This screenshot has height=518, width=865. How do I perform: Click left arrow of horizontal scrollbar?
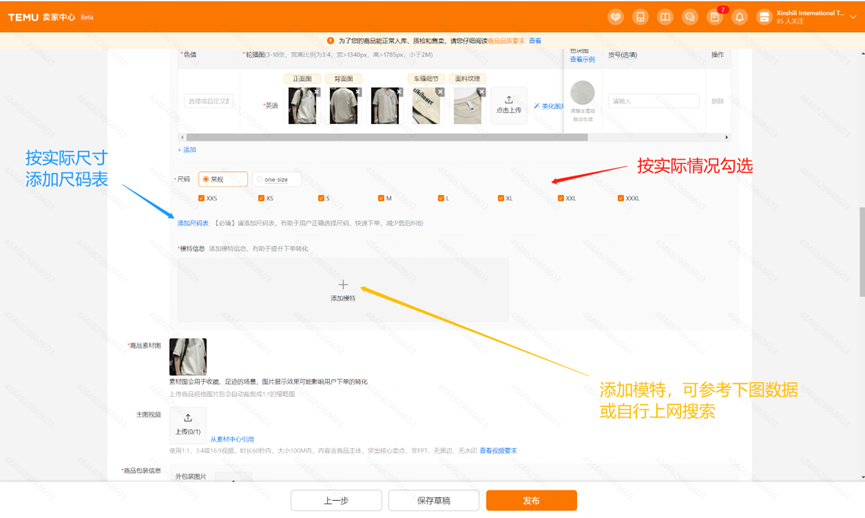click(x=182, y=137)
